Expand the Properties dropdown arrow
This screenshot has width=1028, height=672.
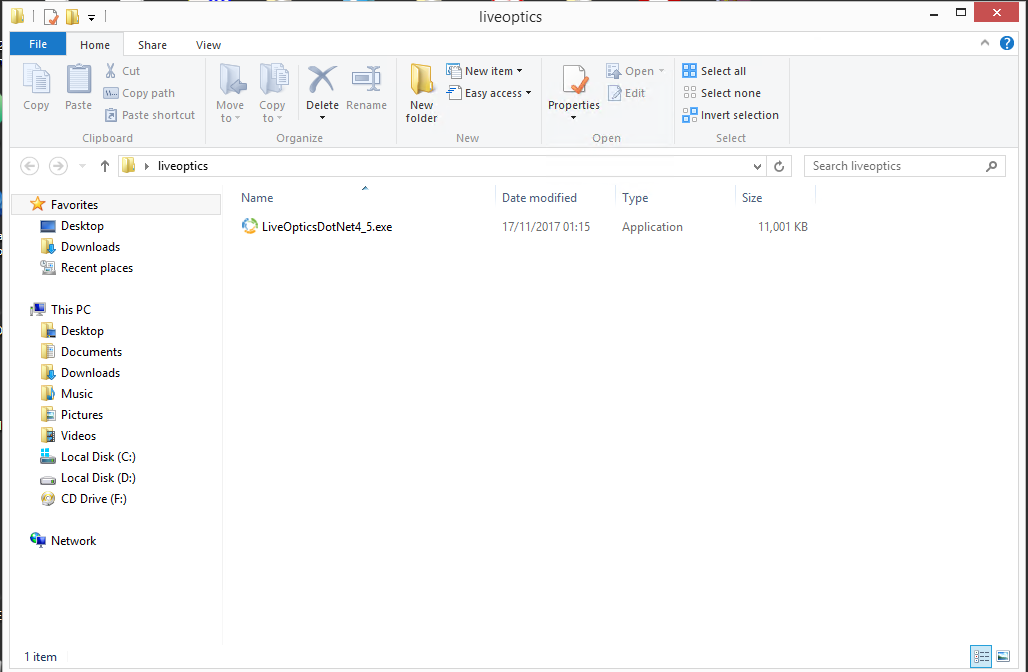click(x=574, y=118)
